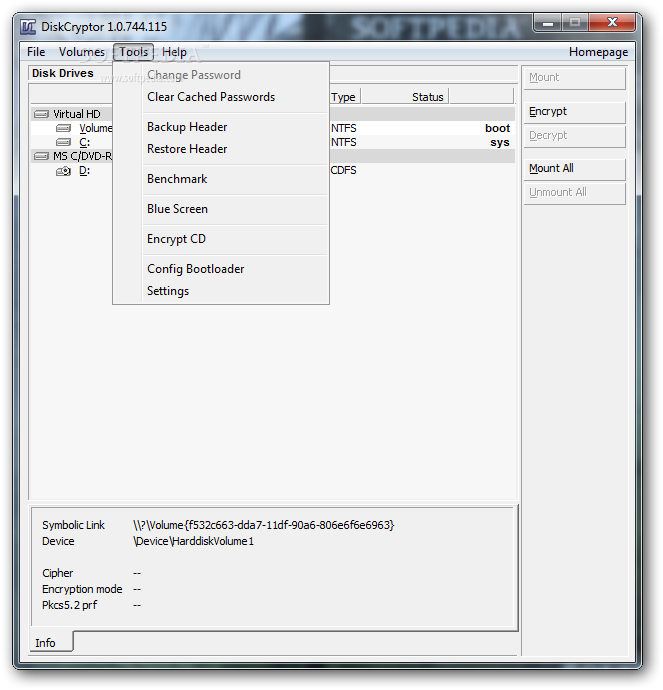The height and width of the screenshot is (690, 663).
Task: Click the boot status cell
Action: coord(498,128)
